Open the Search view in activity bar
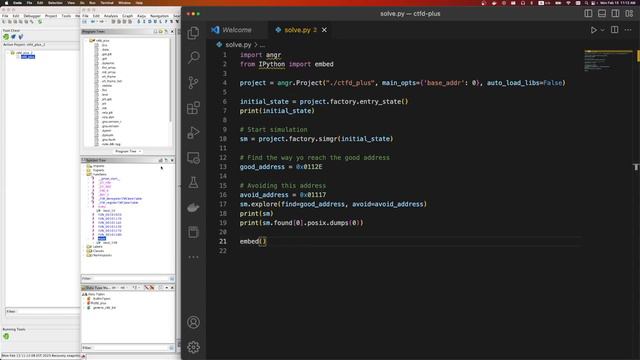 click(193, 58)
